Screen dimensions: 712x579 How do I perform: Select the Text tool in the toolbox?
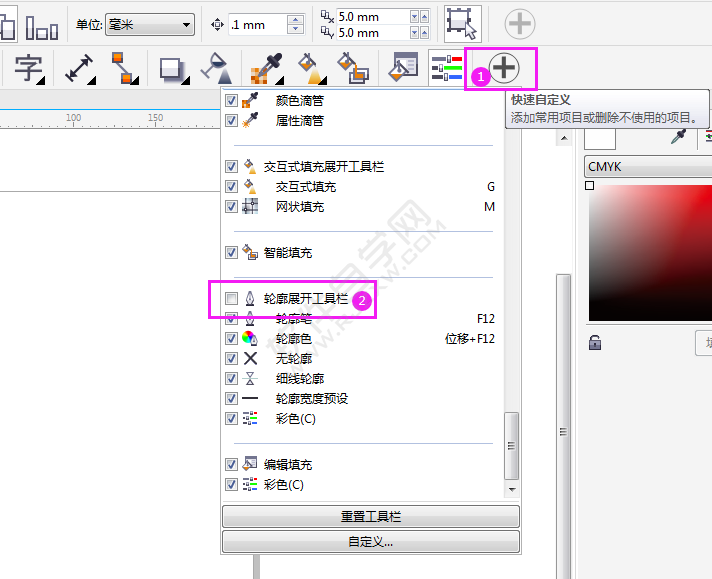tap(28, 68)
